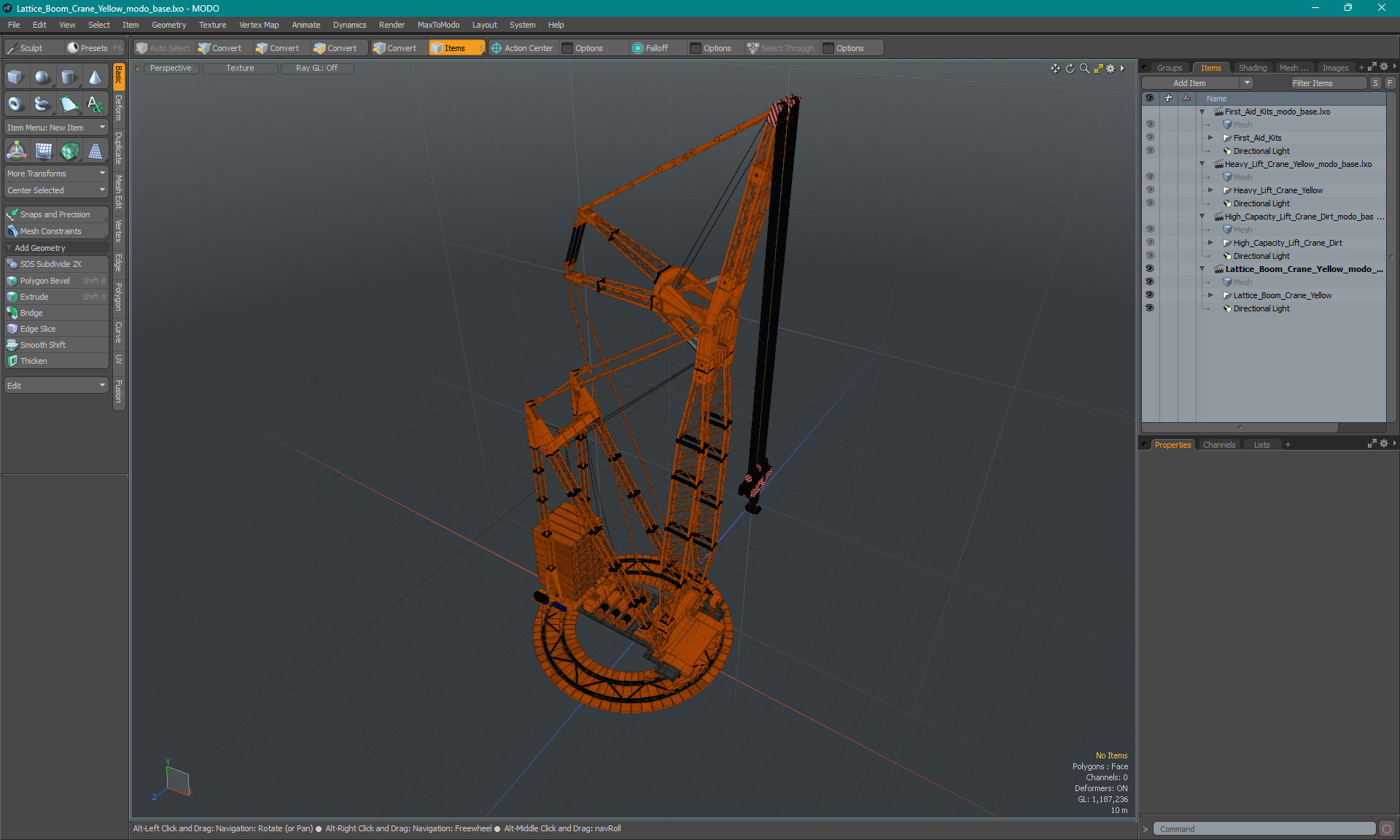
Task: Click the Command input field
Action: click(x=1264, y=829)
